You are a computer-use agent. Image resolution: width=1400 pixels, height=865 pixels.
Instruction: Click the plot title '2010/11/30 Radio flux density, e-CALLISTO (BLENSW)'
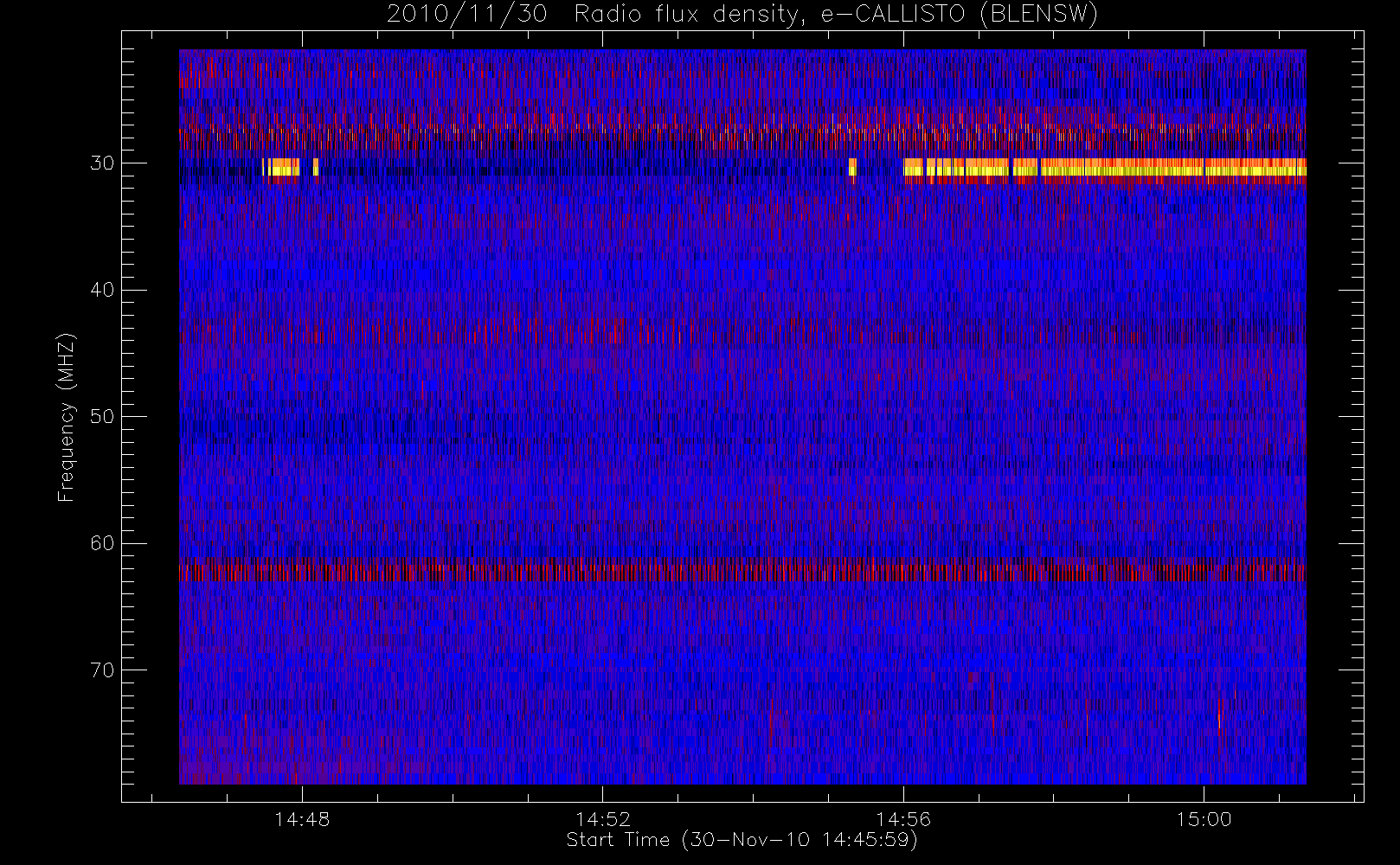tap(742, 15)
